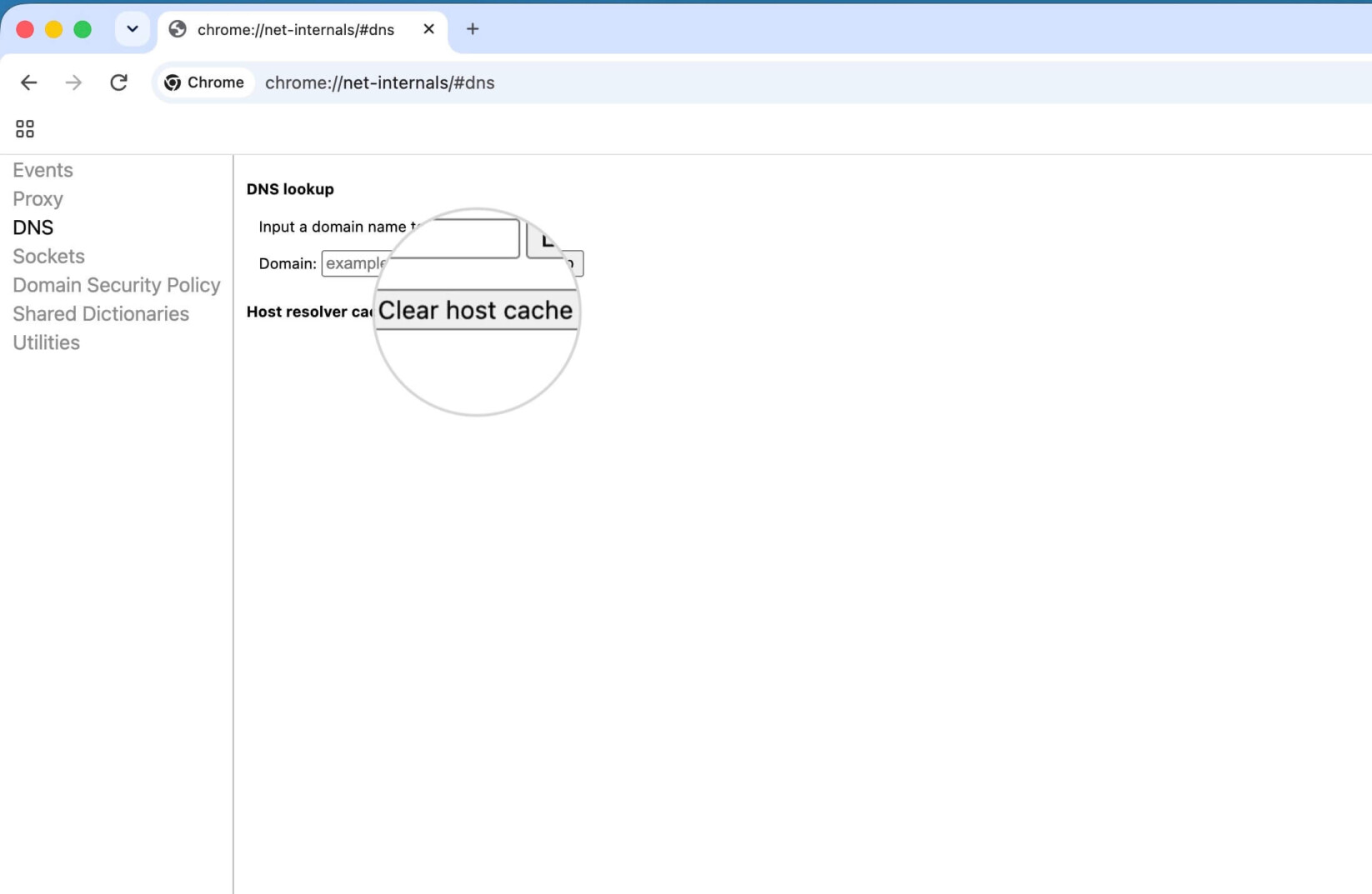Click the Chrome site info chip
Viewport: 1372px width, 894px height.
pyautogui.click(x=205, y=82)
